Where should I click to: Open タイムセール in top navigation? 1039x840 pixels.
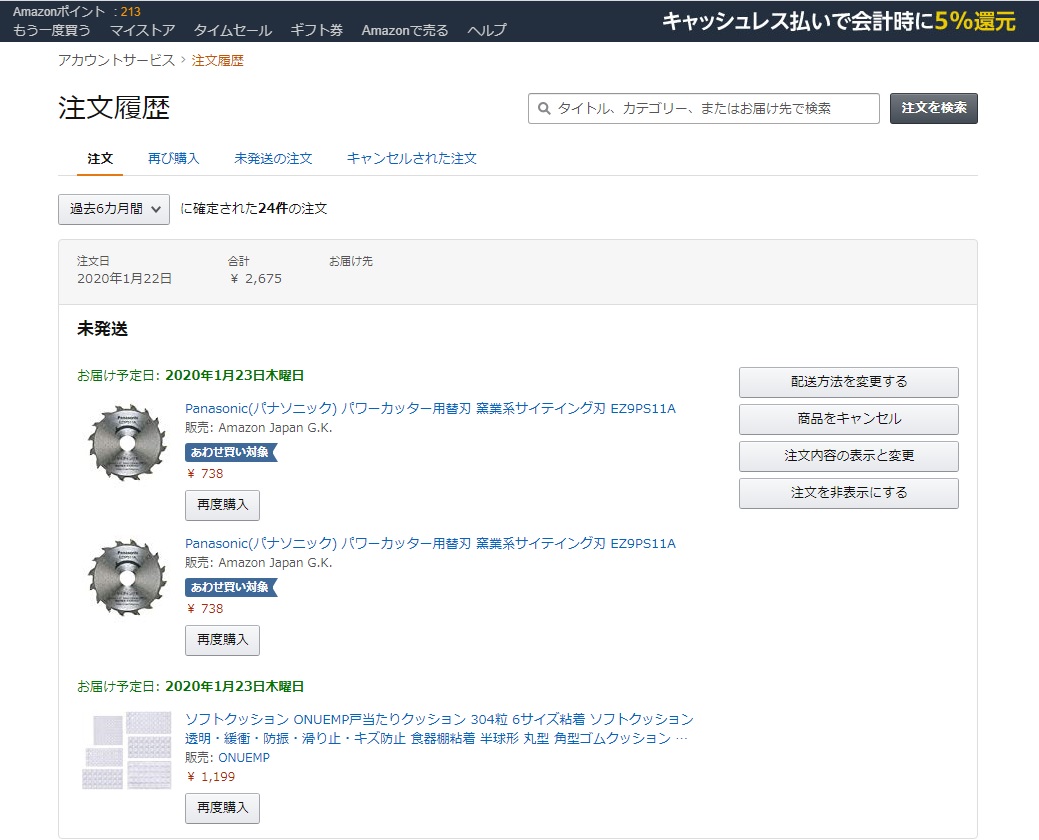pyautogui.click(x=233, y=30)
